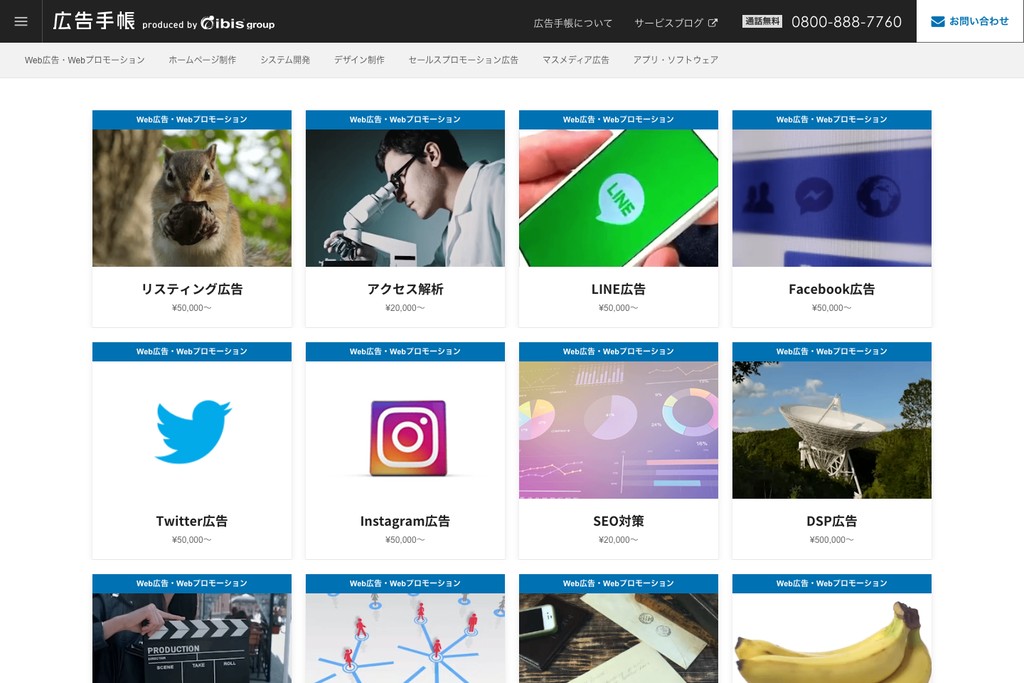The image size is (1024, 683).
Task: Click the お問い合わせ contact button
Action: 970,22
